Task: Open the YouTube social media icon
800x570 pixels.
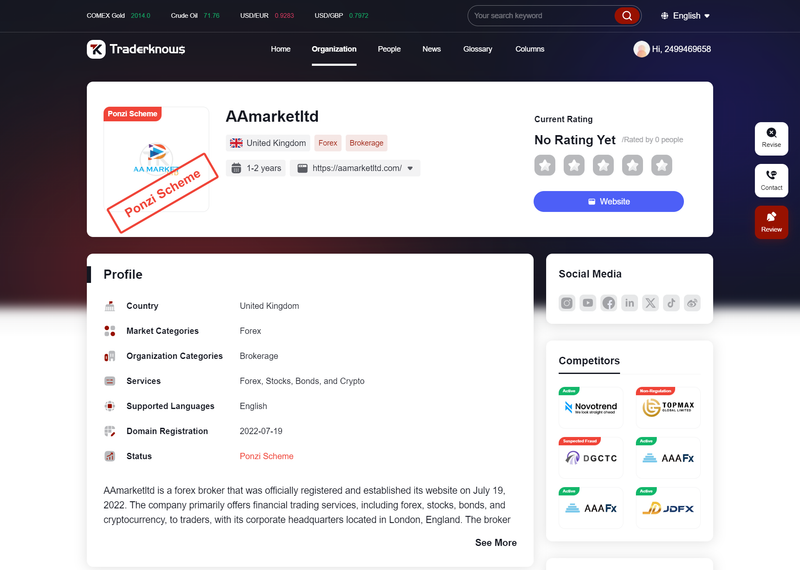Action: coord(588,303)
